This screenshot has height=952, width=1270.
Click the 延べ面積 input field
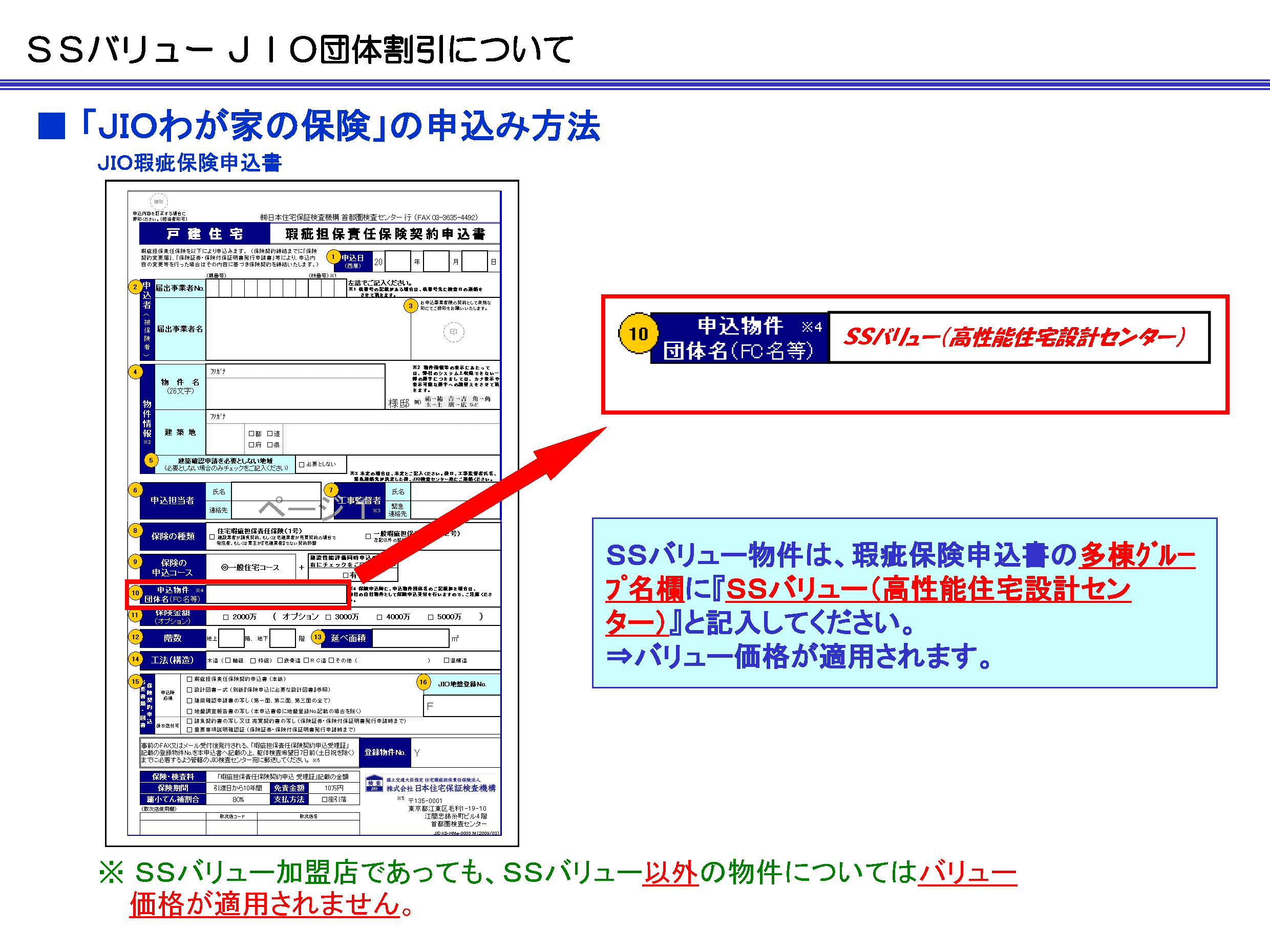411,638
